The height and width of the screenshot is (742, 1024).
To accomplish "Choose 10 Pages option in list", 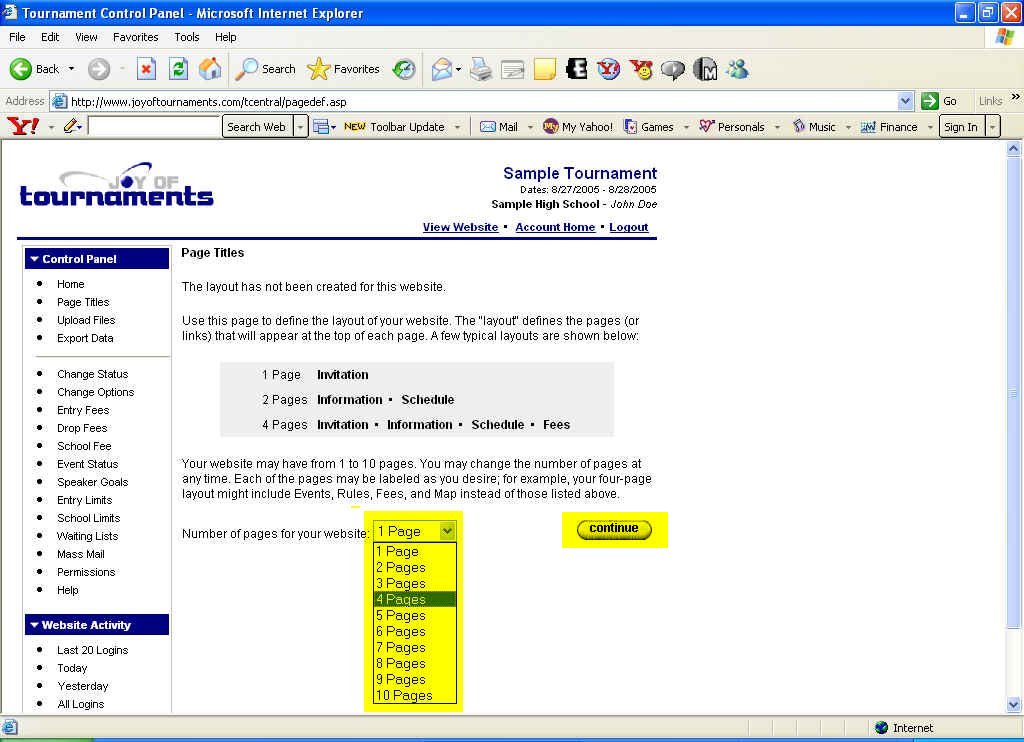I will point(404,695).
